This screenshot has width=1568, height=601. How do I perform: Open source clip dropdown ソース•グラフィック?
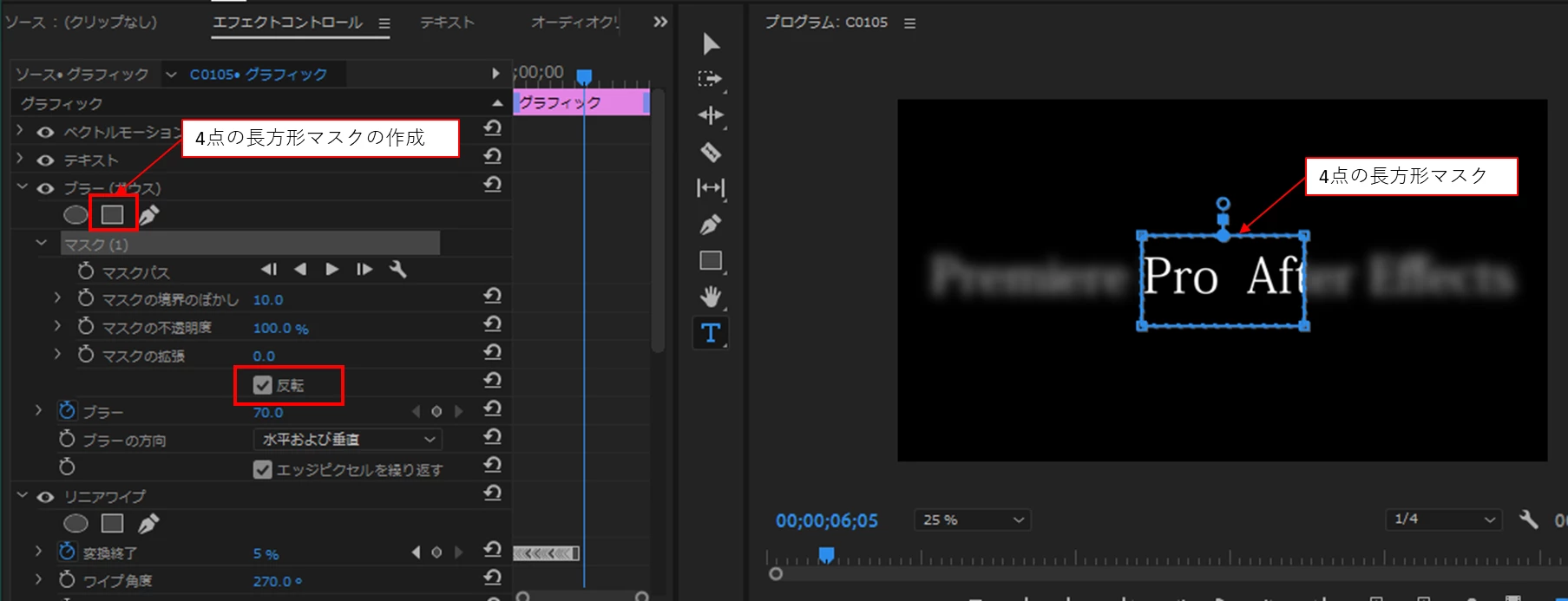(x=171, y=75)
